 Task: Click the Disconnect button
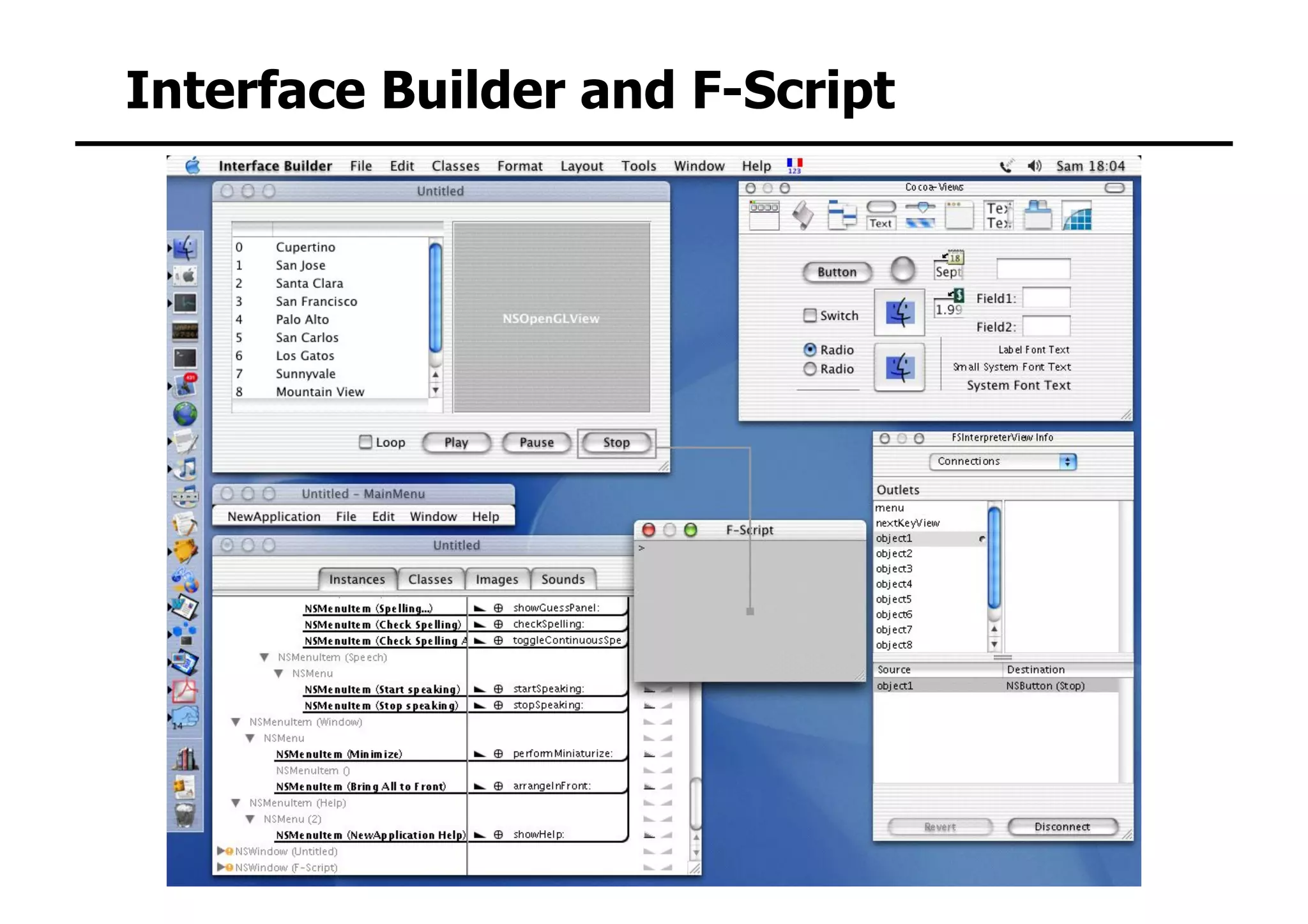pos(1063,826)
